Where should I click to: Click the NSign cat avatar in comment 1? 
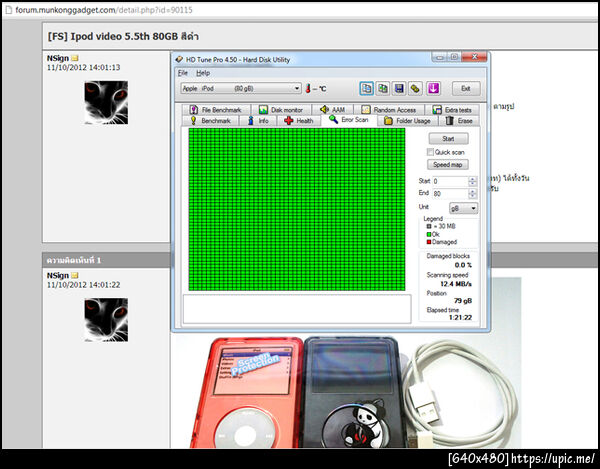[x=106, y=320]
